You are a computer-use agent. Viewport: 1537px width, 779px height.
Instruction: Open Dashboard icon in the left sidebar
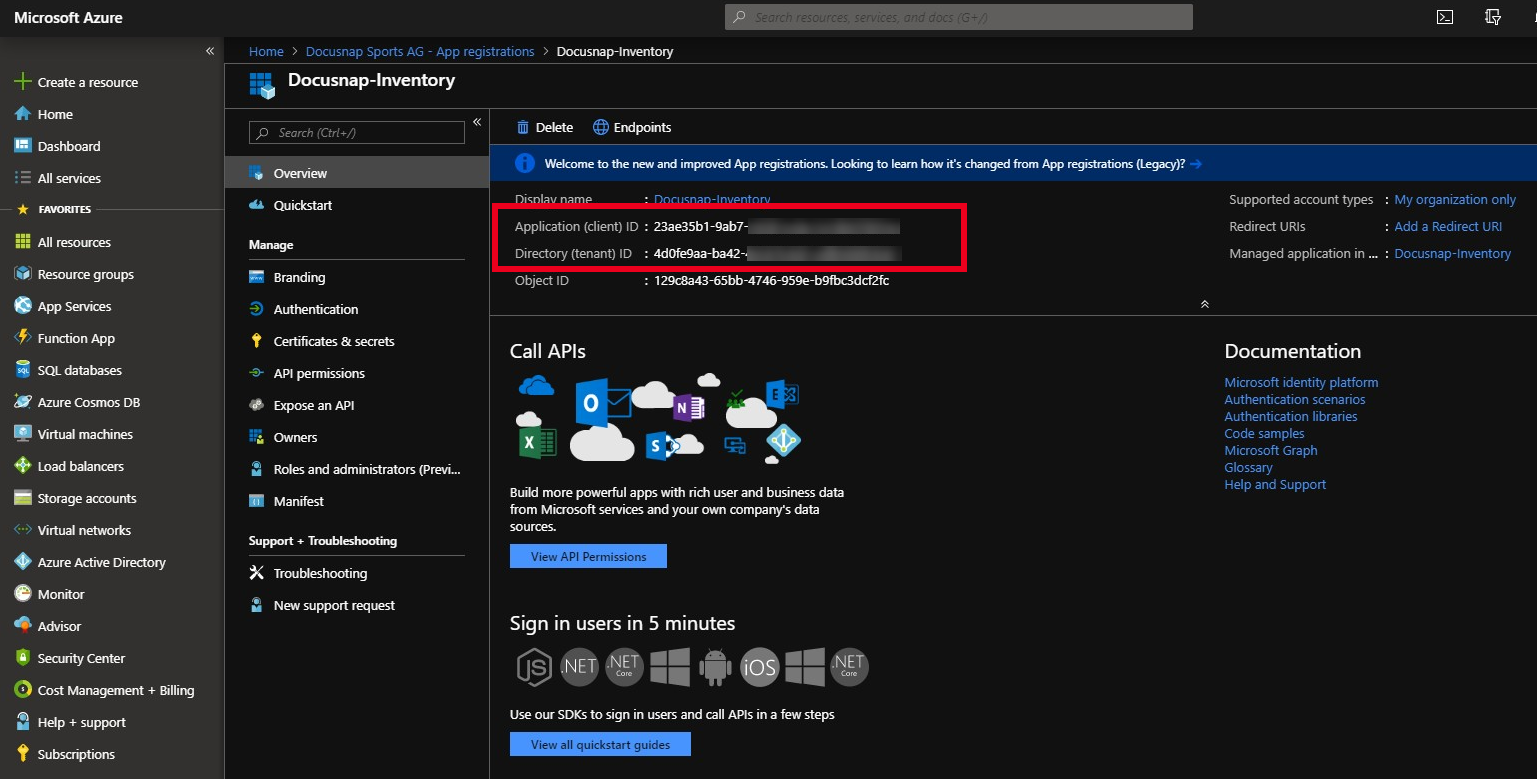22,146
